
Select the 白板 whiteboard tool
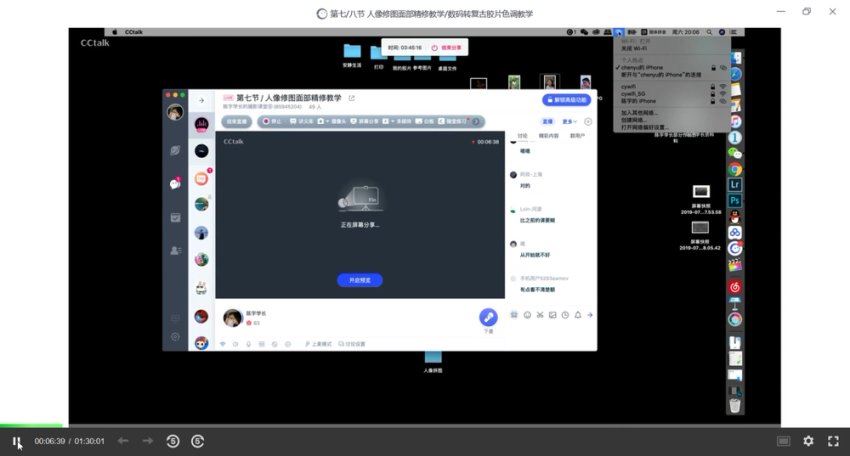tap(425, 121)
